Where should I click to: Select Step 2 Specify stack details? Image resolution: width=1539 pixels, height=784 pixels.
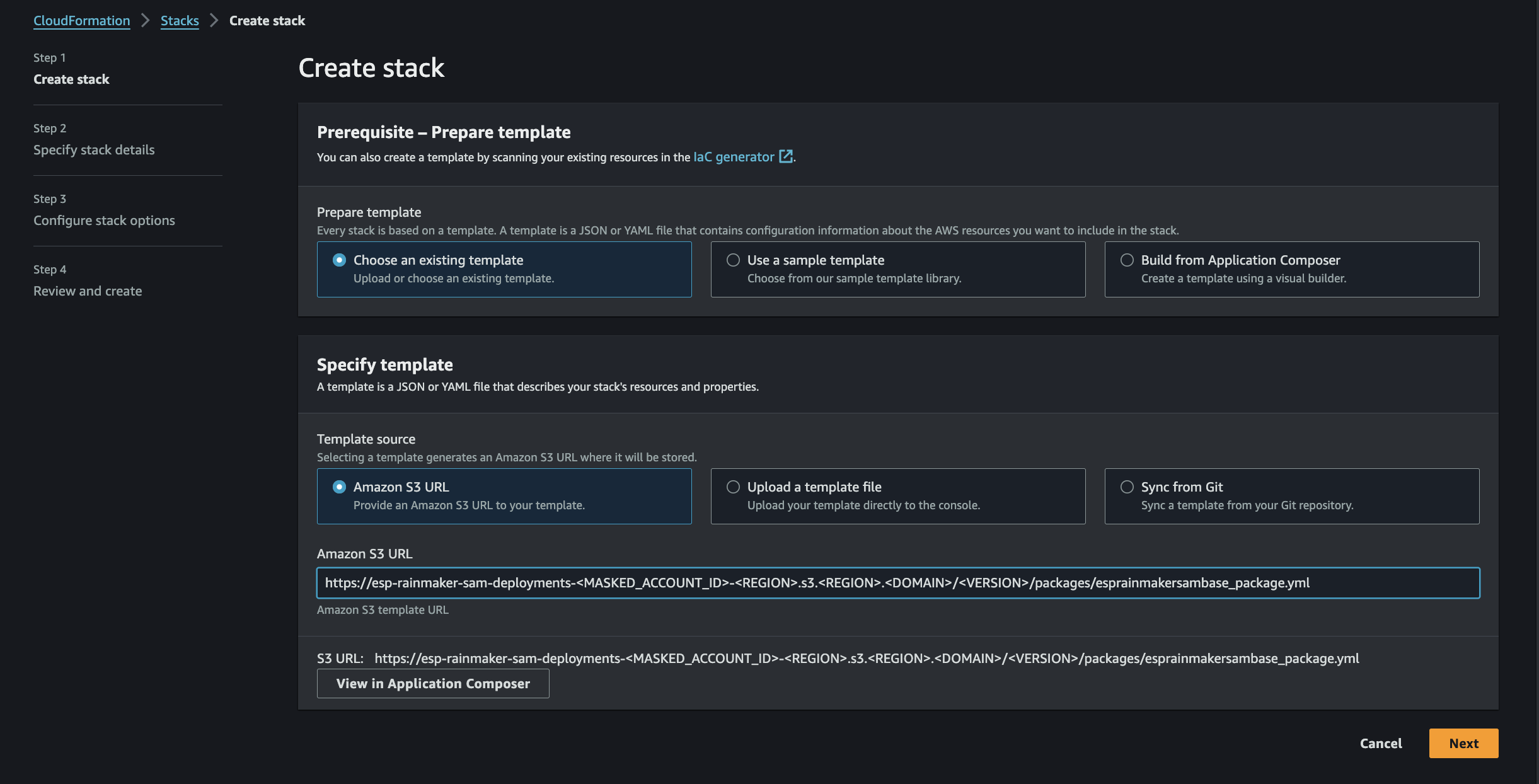94,150
